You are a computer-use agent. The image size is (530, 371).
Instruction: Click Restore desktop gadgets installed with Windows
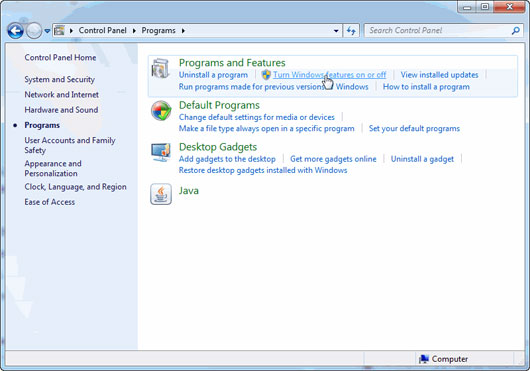263,170
